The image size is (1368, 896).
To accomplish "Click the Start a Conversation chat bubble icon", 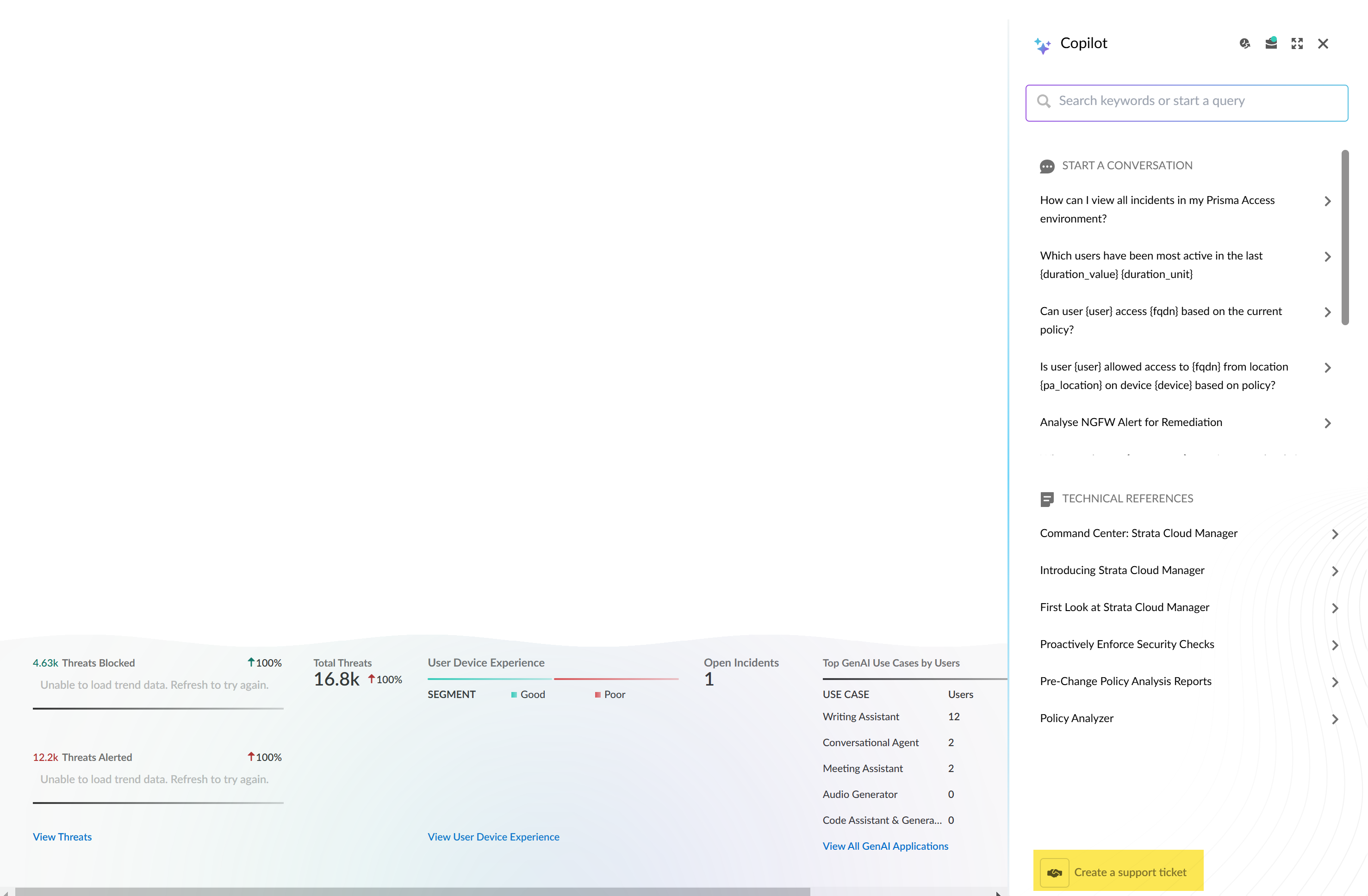I will [1047, 166].
